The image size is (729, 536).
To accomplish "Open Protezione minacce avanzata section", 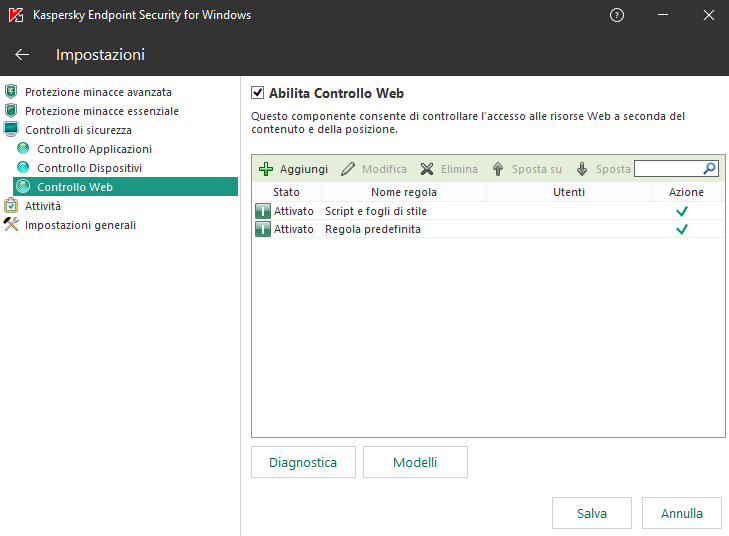I will click(x=98, y=92).
